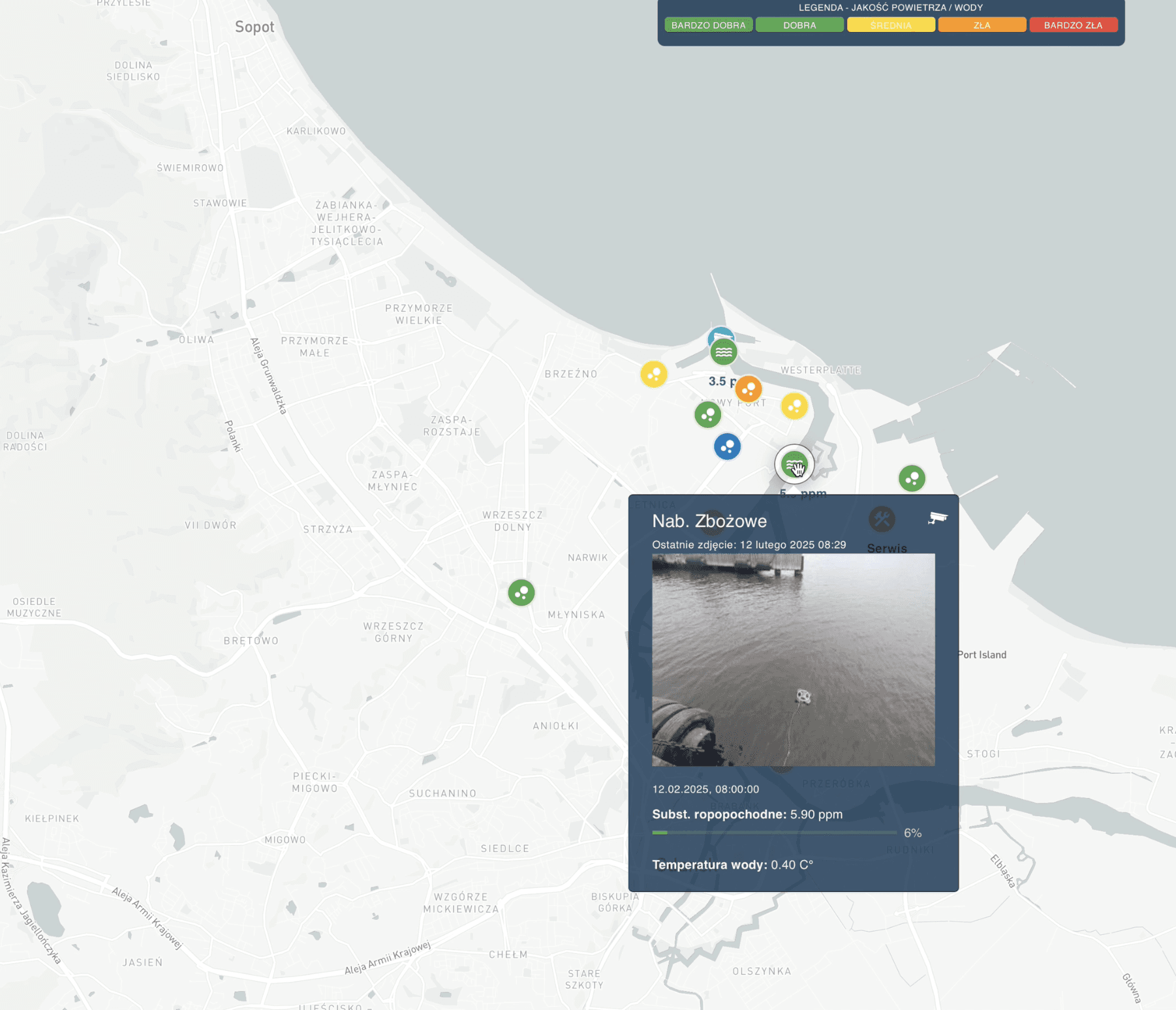1176x1010 pixels.
Task: Click the 'MŁYNISKA' district label
Action: [576, 615]
